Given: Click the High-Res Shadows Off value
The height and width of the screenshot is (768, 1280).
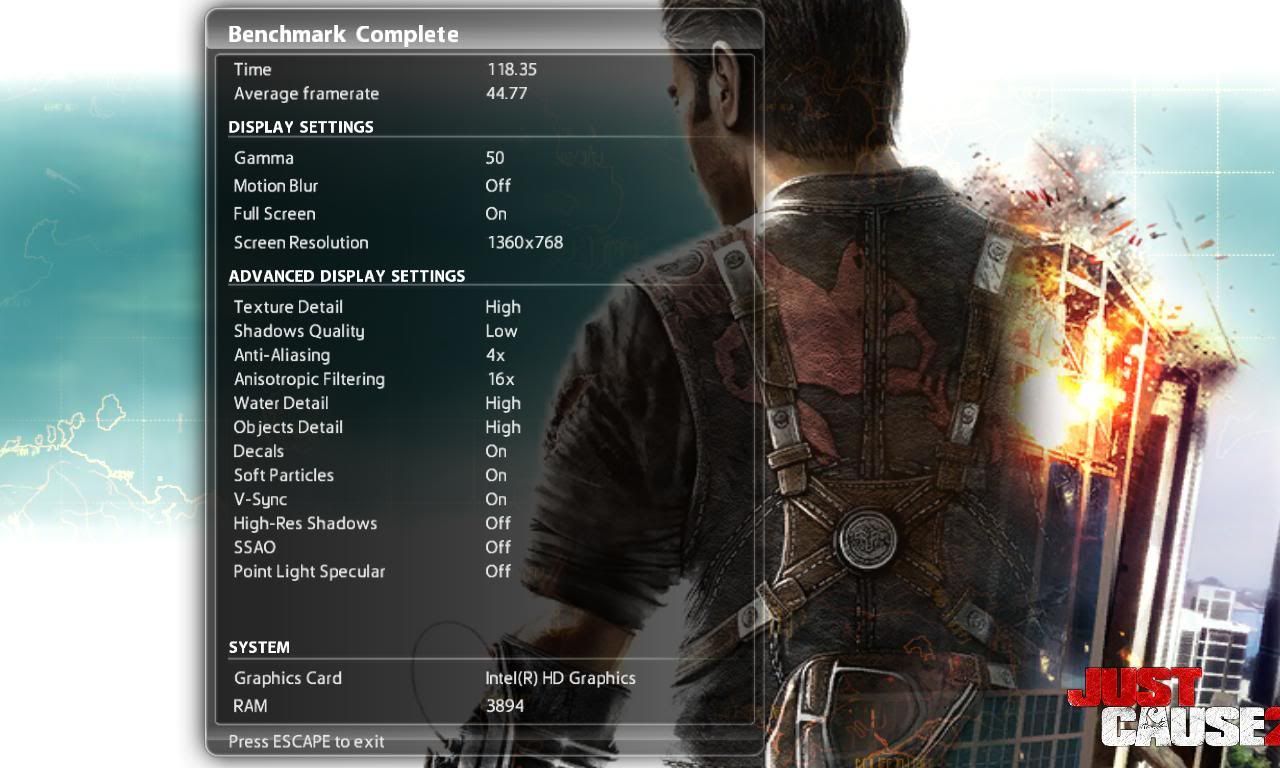Looking at the screenshot, I should coord(498,523).
